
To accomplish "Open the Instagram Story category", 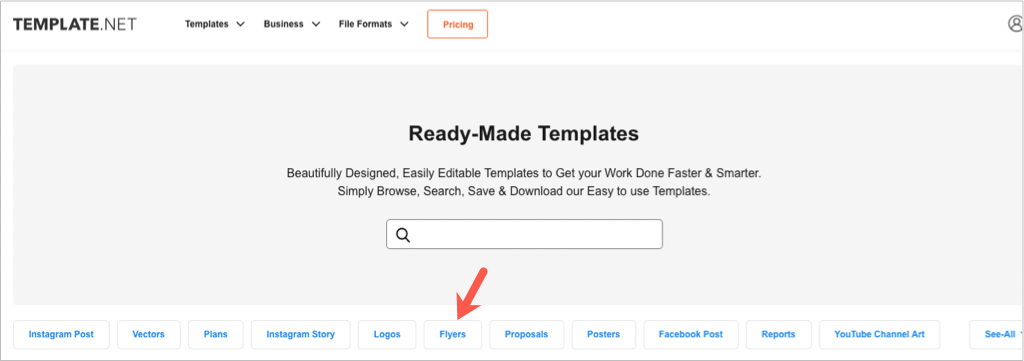I will click(300, 334).
